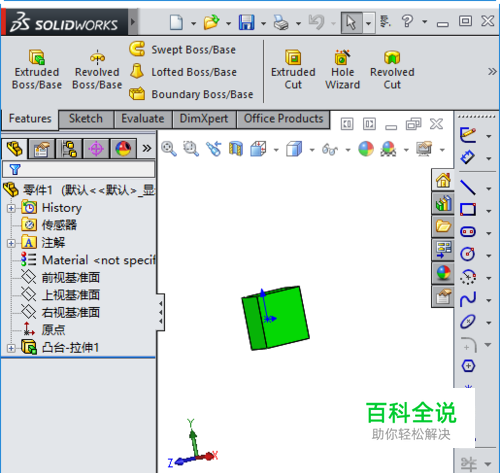This screenshot has width=500, height=473.
Task: Open the View Orientation dropdown arrow
Action: click(276, 150)
